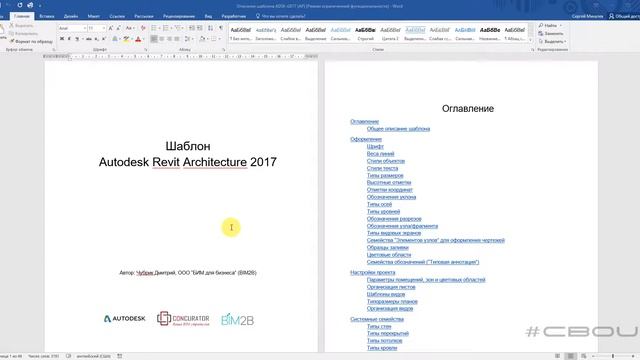Click the proofing language indicator in status bar
Viewport: 640px width, 360px height.
click(x=93, y=356)
